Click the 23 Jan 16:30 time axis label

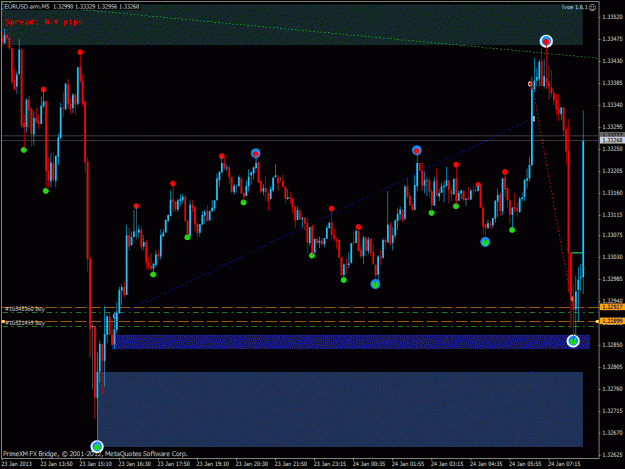point(135,464)
